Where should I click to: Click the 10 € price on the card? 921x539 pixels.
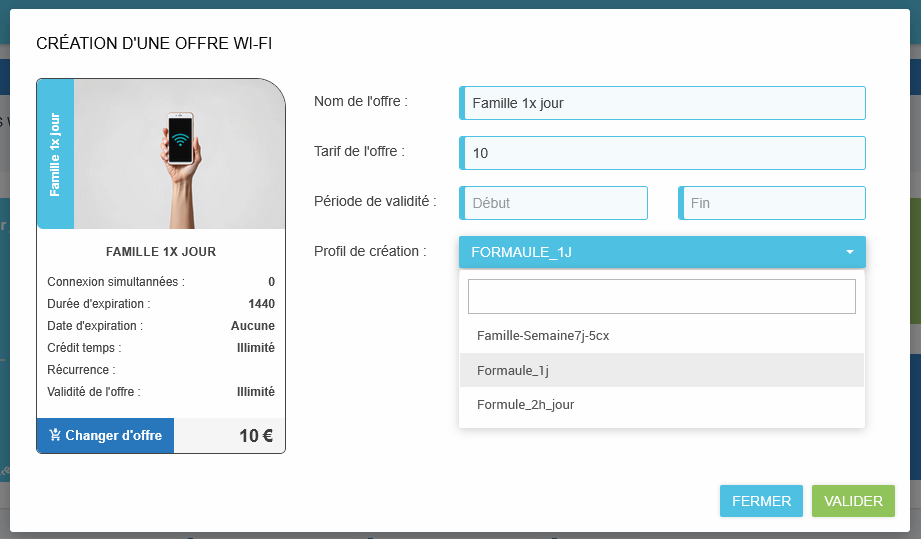[255, 436]
